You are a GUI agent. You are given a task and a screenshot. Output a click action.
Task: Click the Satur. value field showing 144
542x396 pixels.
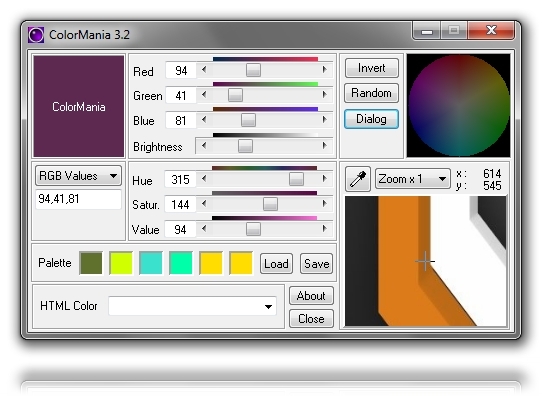coord(180,205)
